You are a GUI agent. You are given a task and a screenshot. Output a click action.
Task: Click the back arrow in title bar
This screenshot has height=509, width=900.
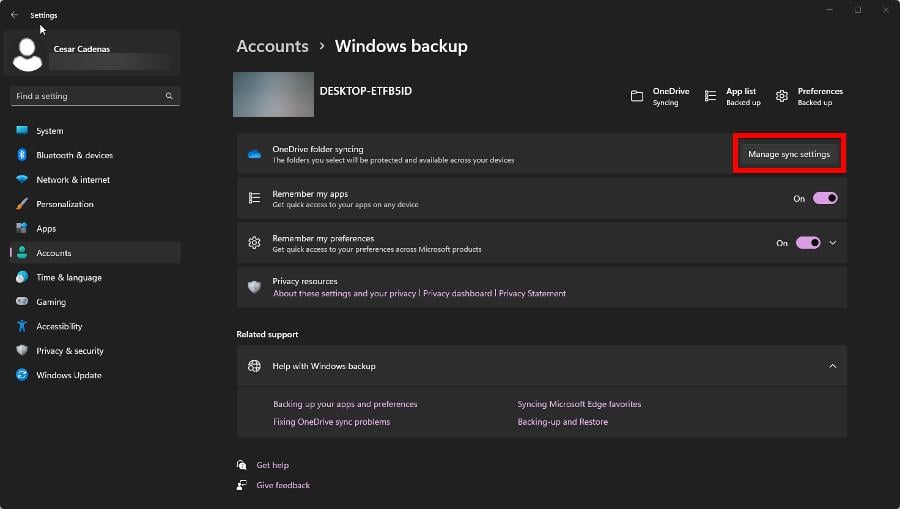[x=14, y=15]
